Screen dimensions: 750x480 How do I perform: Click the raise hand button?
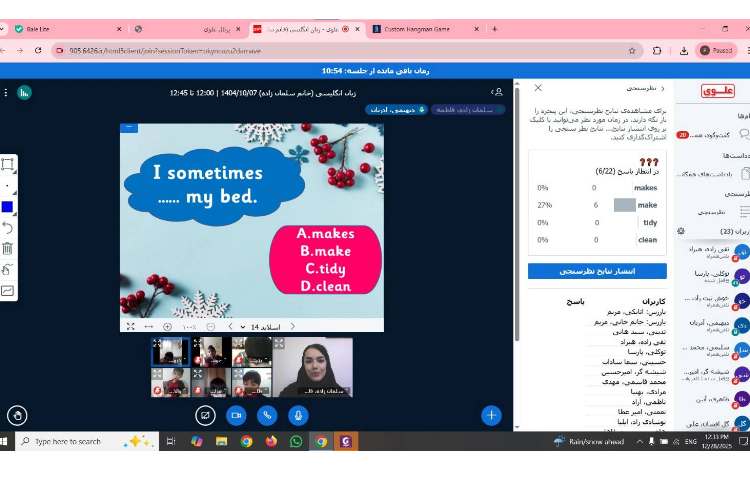coord(16,414)
